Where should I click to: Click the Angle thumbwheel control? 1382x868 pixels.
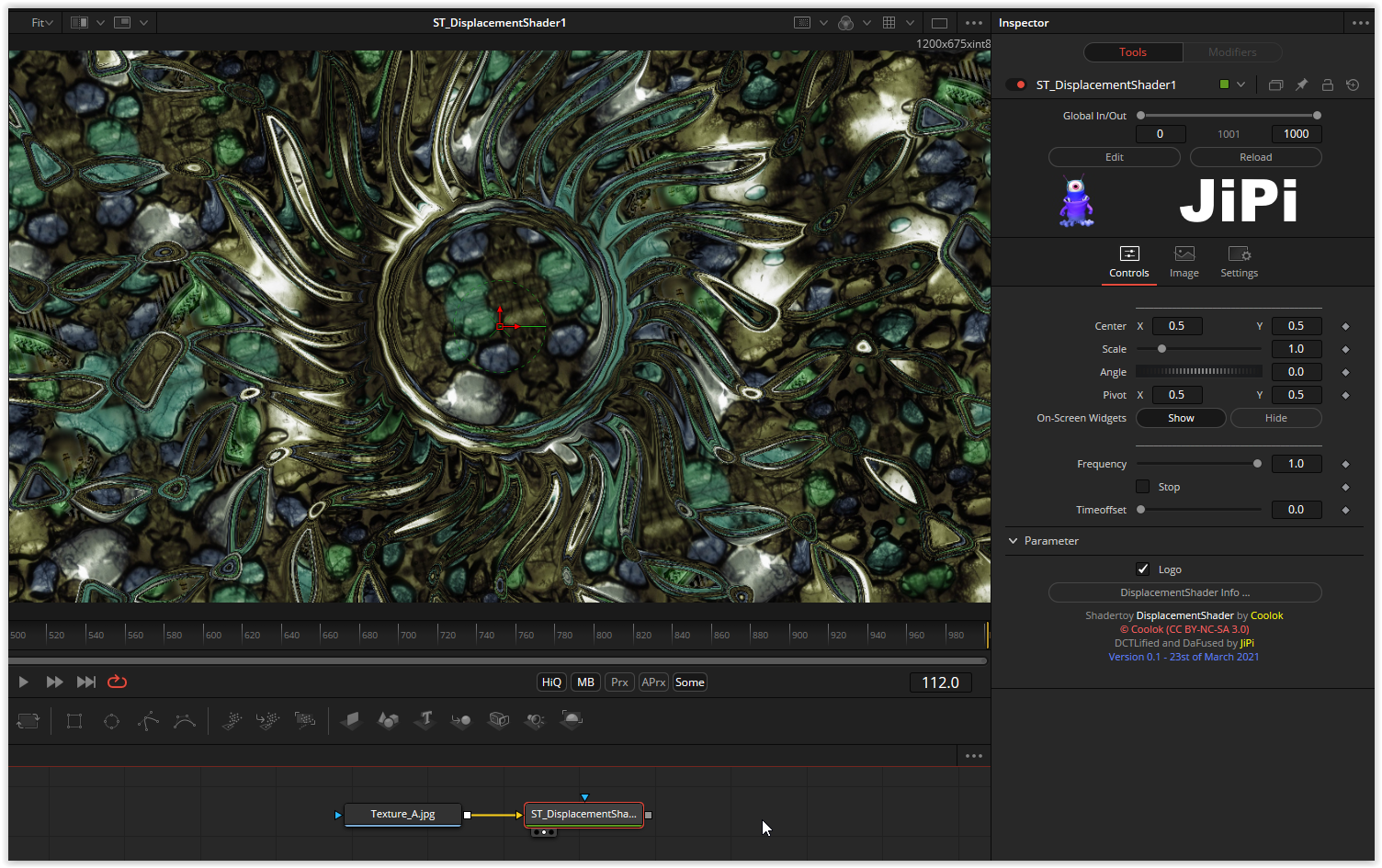coord(1199,372)
